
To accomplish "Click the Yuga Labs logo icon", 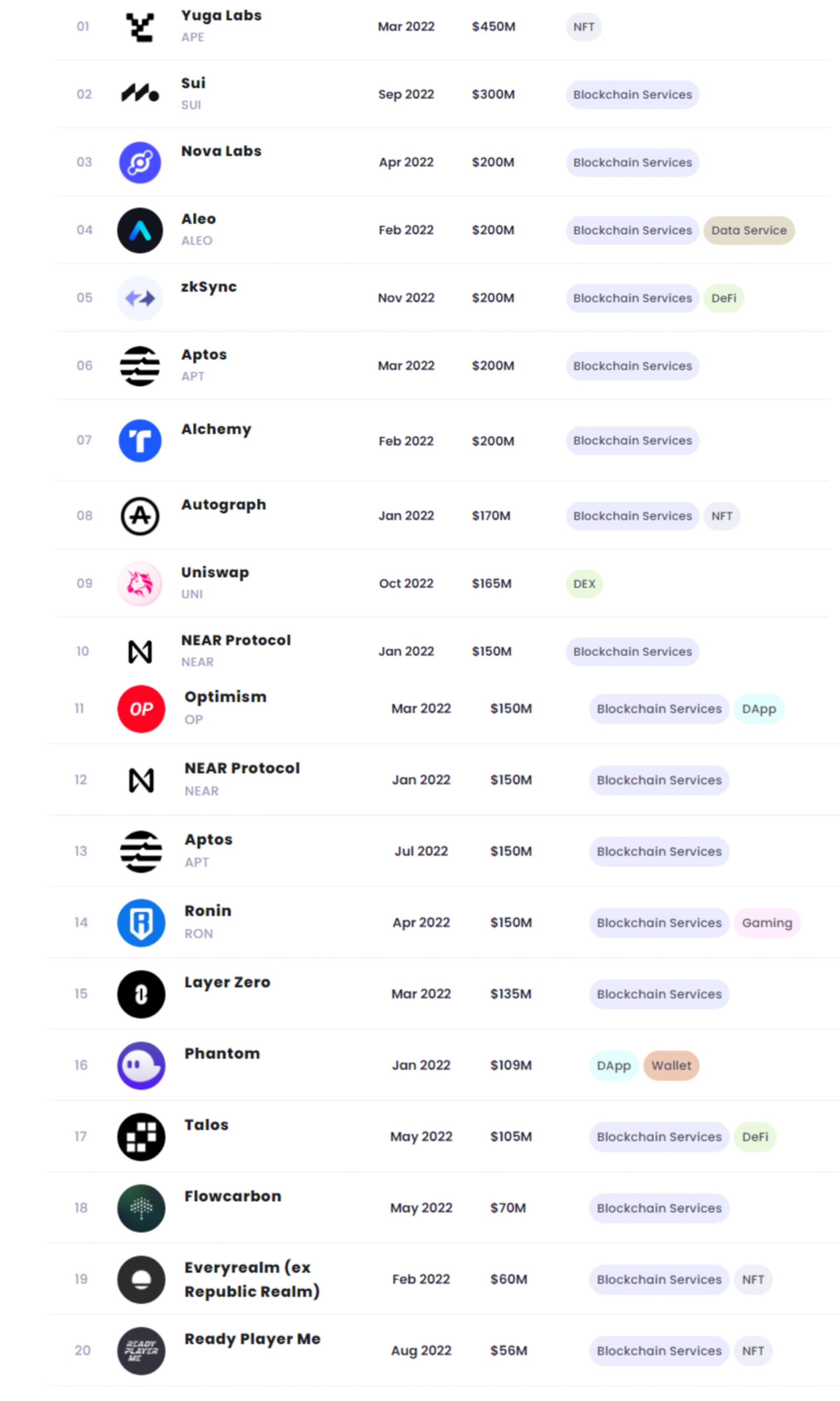I will click(x=140, y=27).
